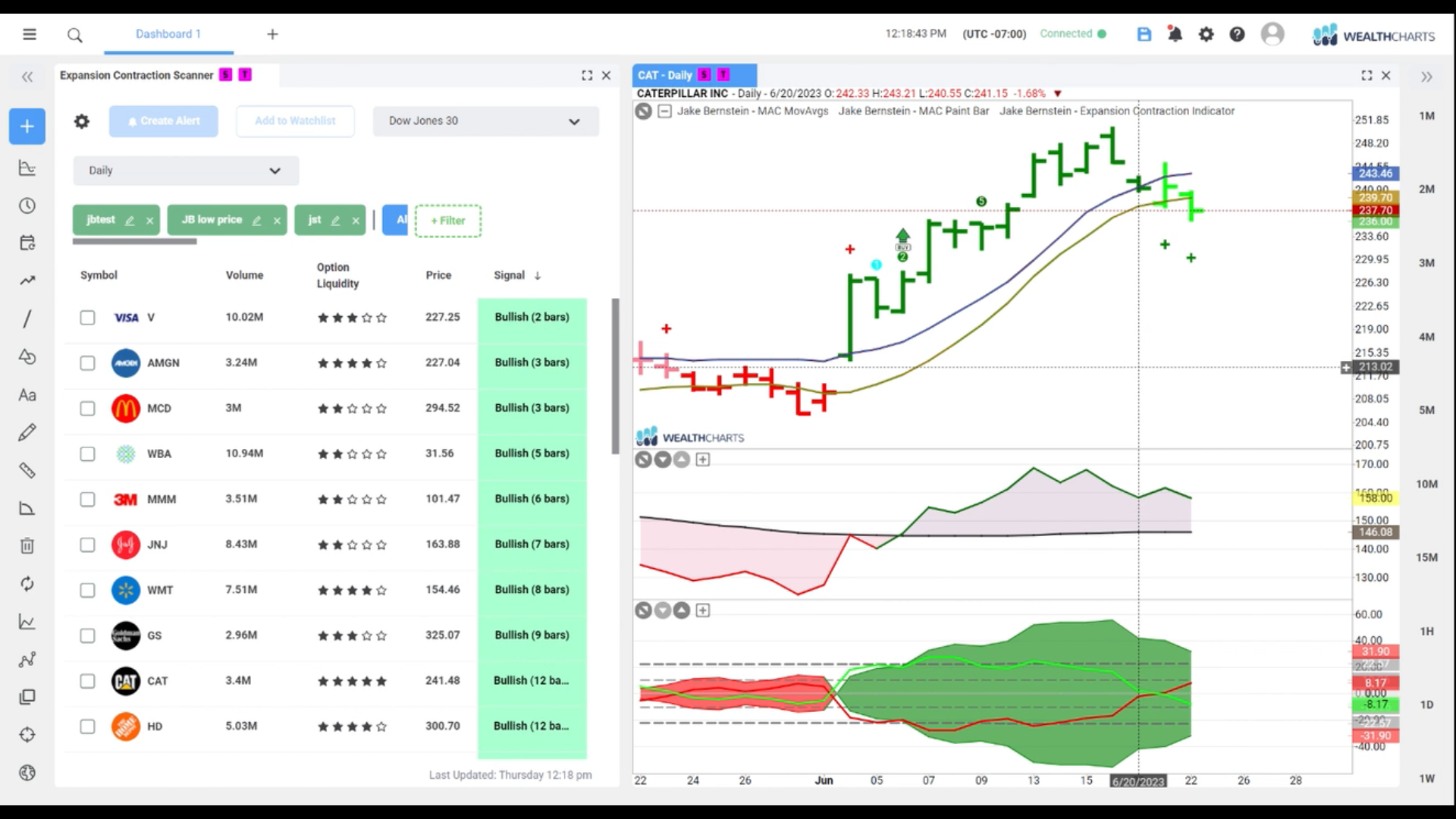Select the ruler measure tool
The image size is (1456, 819).
(27, 470)
